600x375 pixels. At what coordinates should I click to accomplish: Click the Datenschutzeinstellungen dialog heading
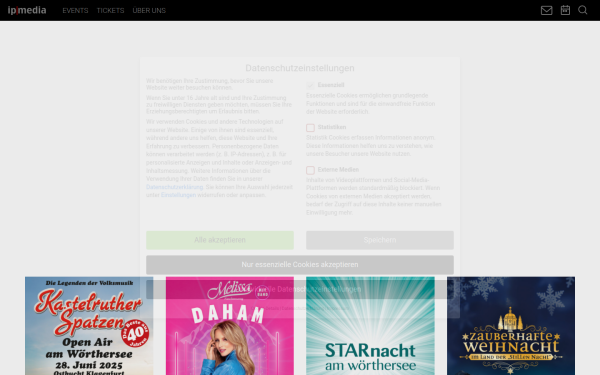(300, 68)
